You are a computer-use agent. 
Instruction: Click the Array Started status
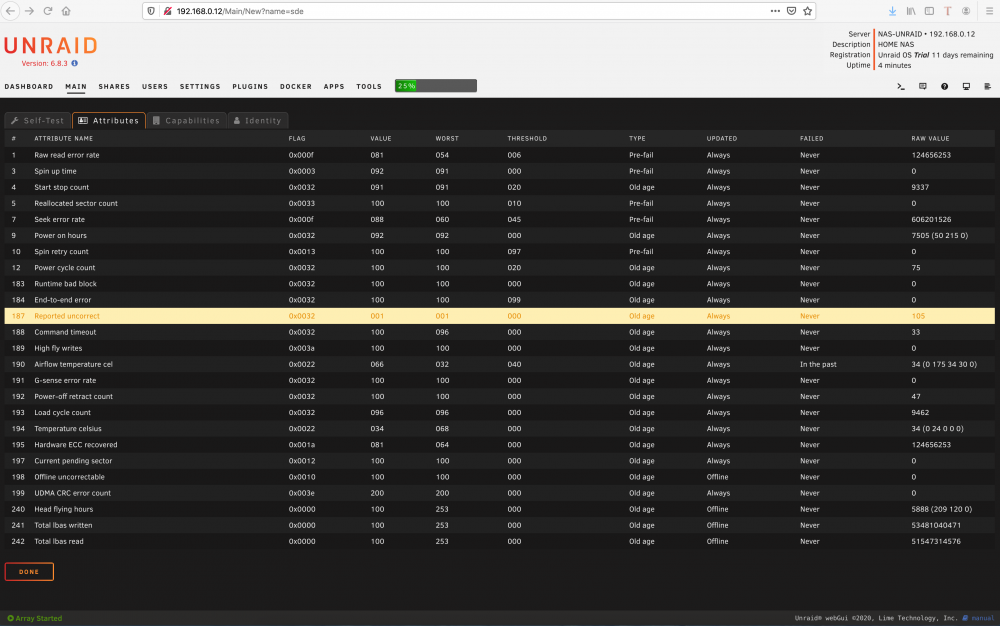34,618
